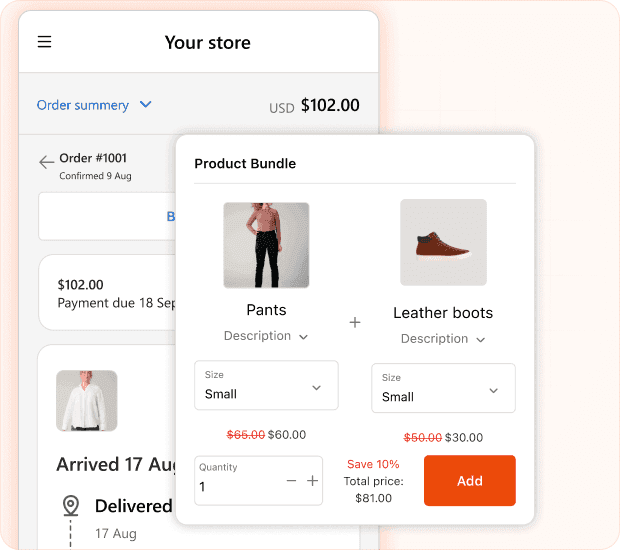Viewport: 620px width, 550px height.
Task: Click the location pin icon next to Delivered
Action: pos(71,506)
